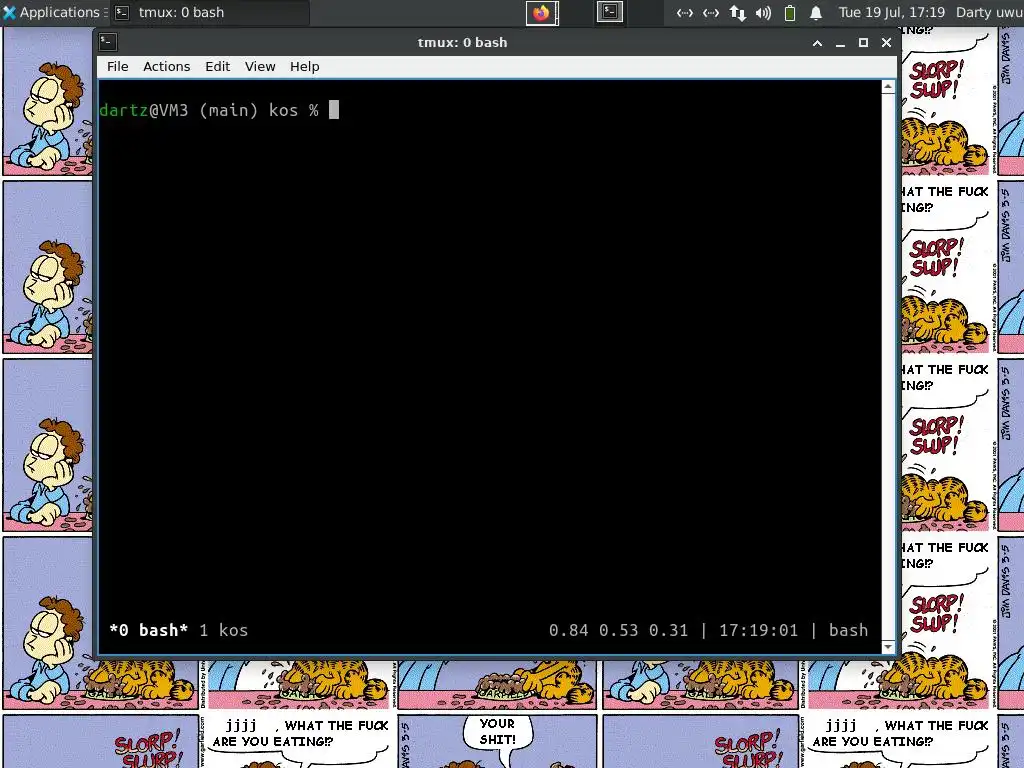
Task: Click the '(main)' branch text in prompt
Action: tap(229, 110)
